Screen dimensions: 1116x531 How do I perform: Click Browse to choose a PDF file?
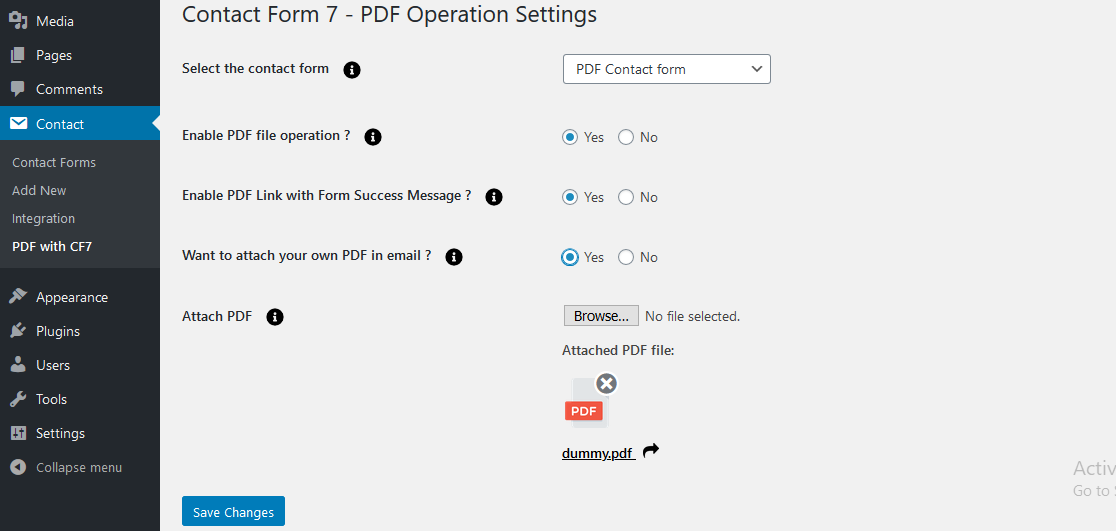(x=601, y=316)
